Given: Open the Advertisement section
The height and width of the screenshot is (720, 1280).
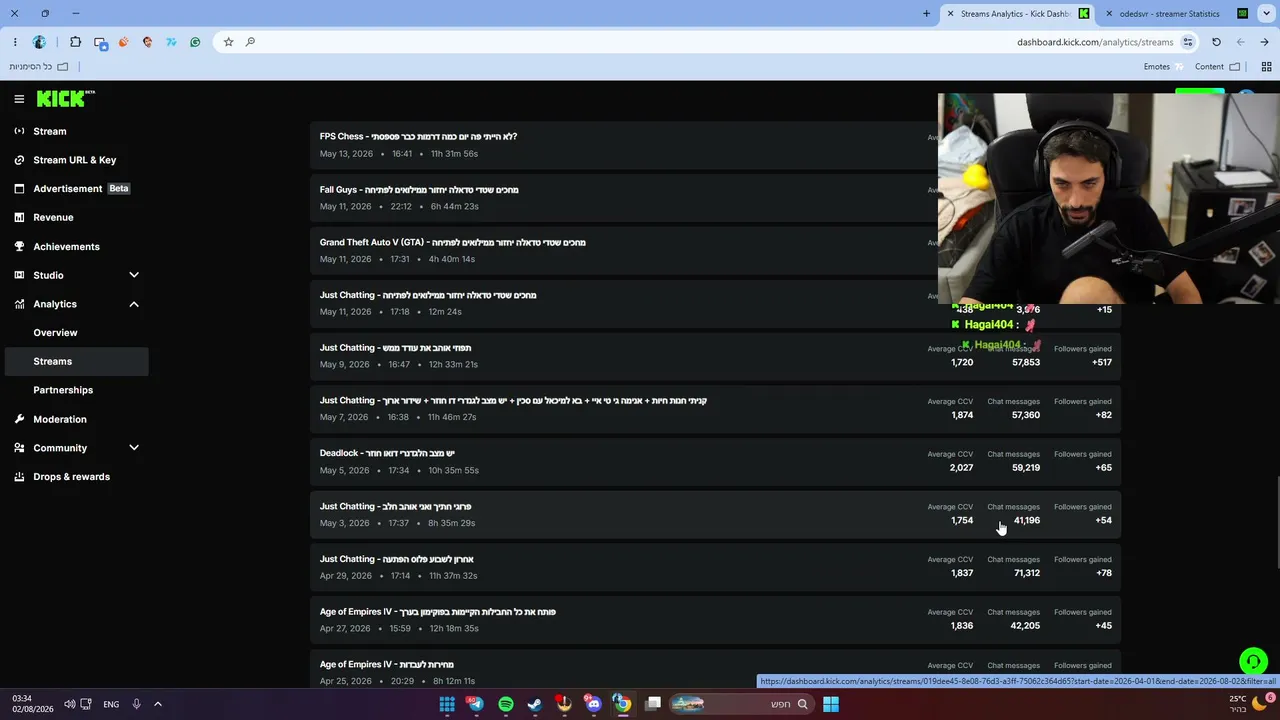Looking at the screenshot, I should pos(68,189).
